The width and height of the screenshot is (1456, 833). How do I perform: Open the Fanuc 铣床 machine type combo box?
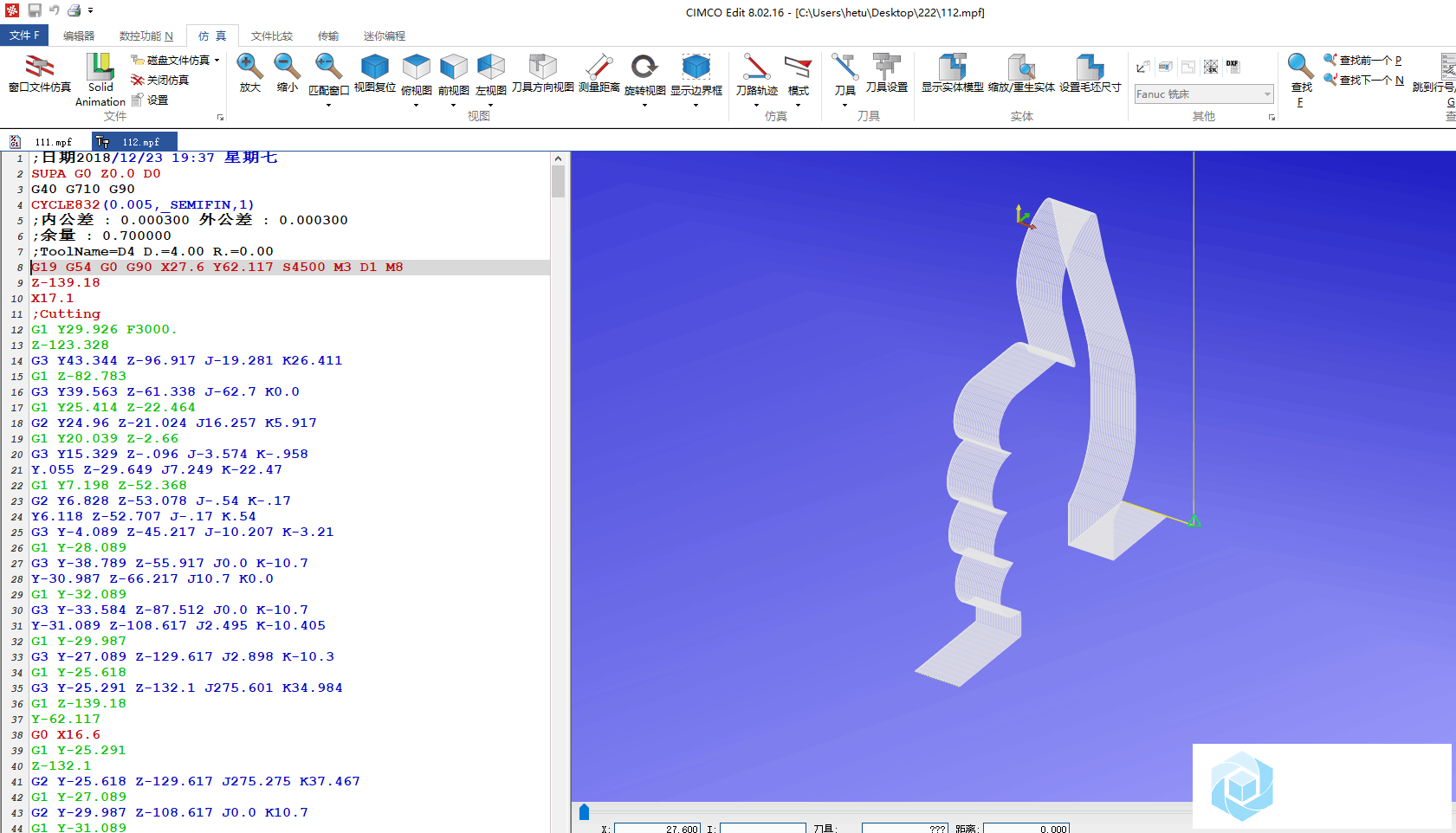point(1204,94)
